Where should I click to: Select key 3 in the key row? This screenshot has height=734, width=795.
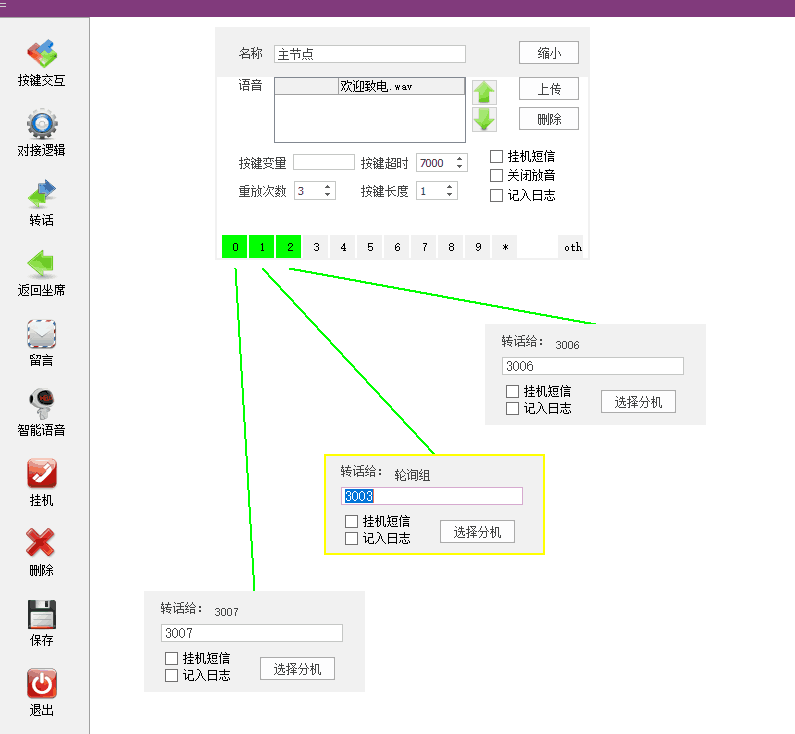tap(316, 247)
